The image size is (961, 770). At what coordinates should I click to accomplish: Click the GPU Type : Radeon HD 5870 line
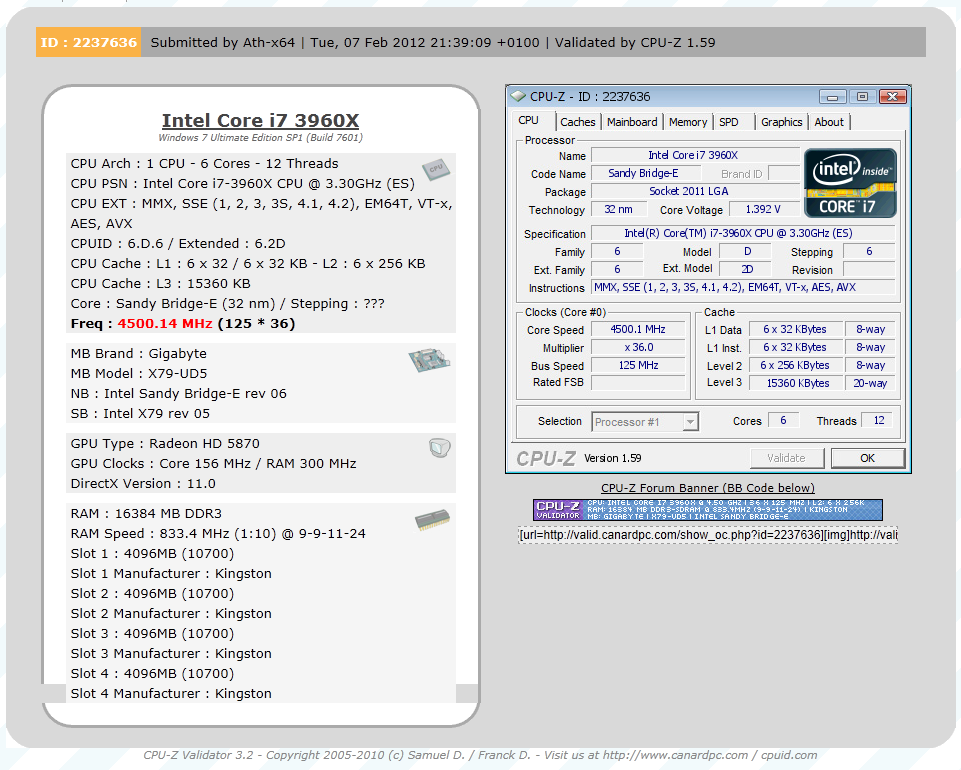coord(165,443)
